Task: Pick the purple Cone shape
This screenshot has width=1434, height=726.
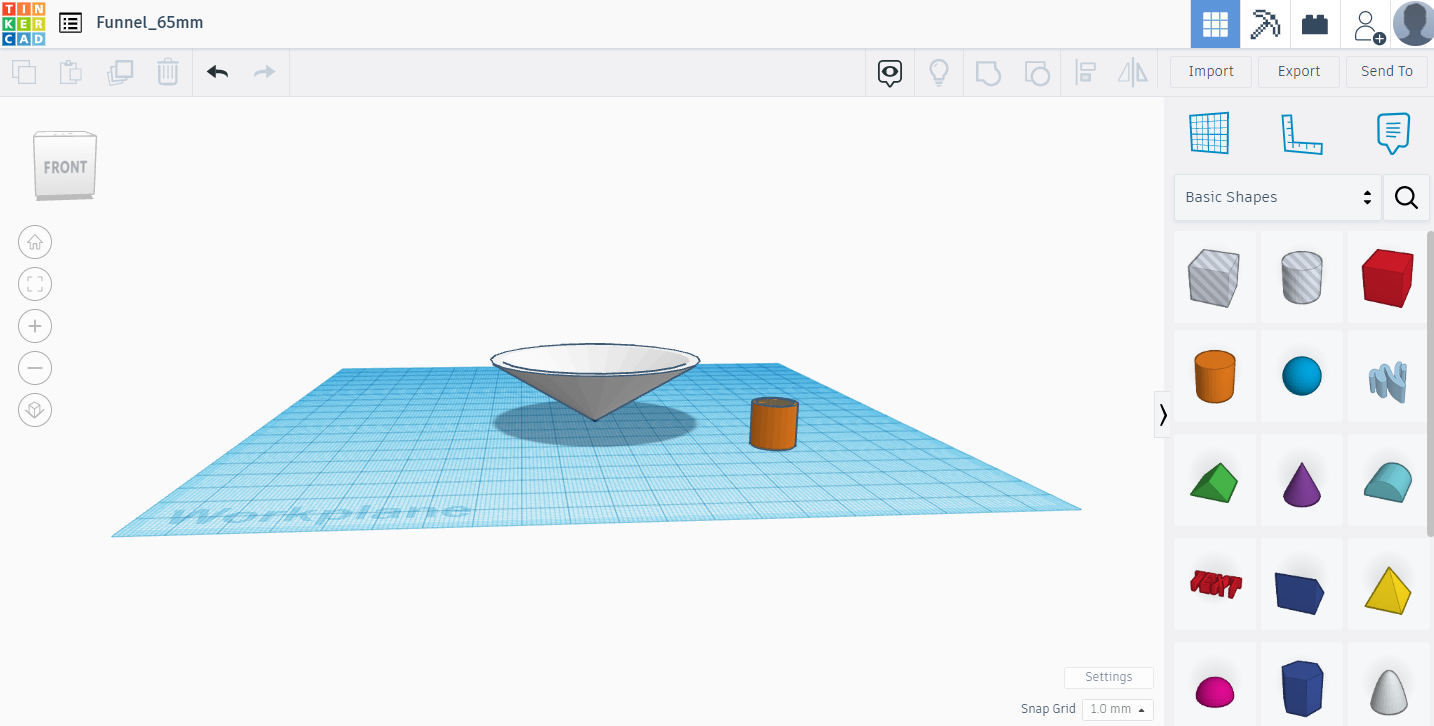Action: (1302, 480)
